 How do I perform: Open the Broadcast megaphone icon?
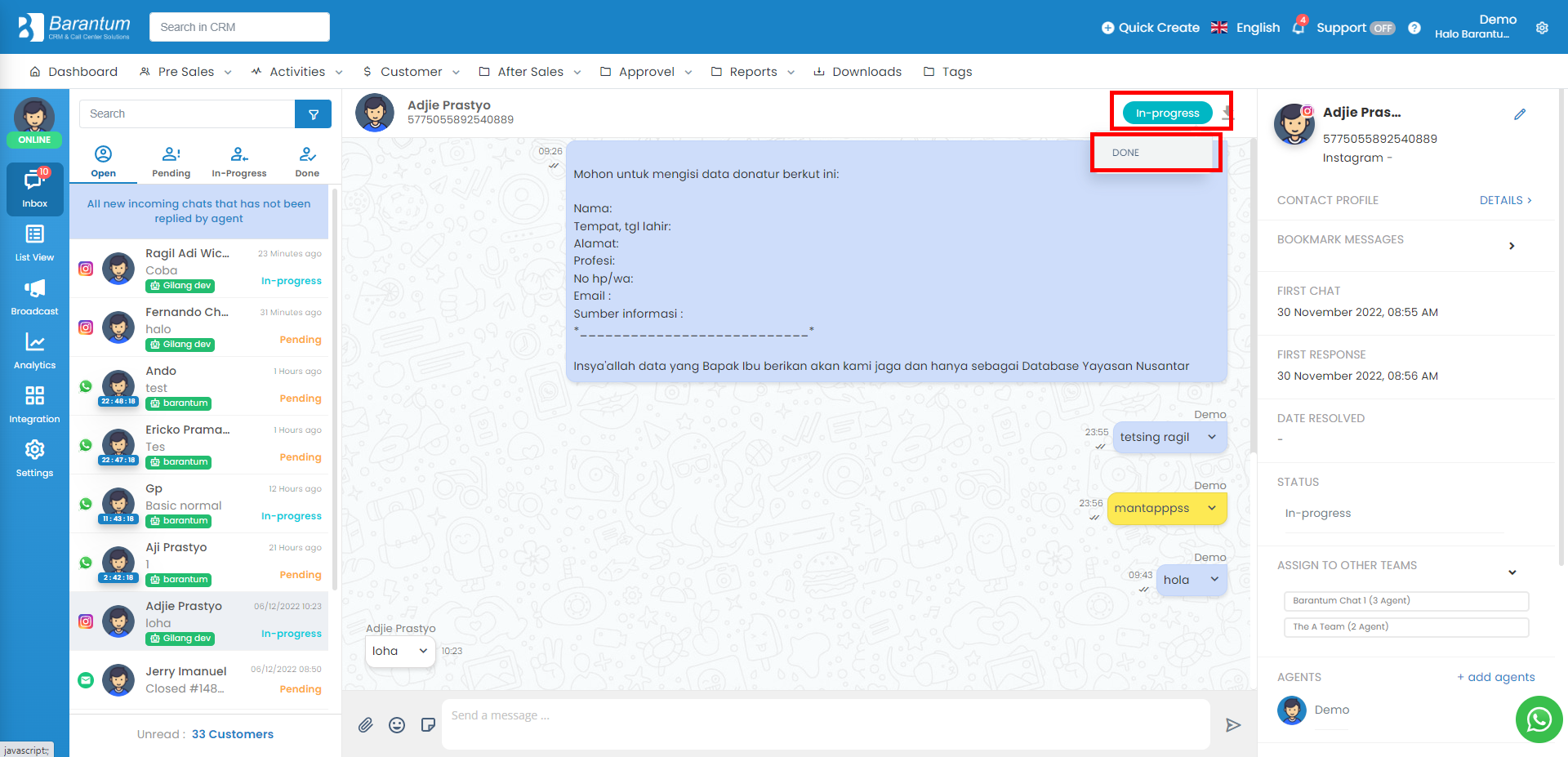coord(34,297)
